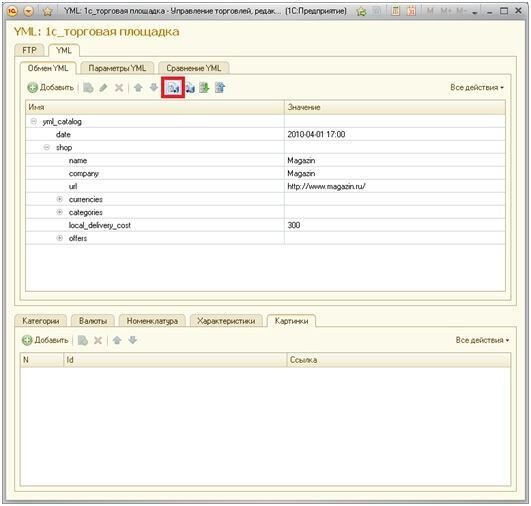Expand the offers tree node
Screen dimensions: 531x506
point(60,238)
